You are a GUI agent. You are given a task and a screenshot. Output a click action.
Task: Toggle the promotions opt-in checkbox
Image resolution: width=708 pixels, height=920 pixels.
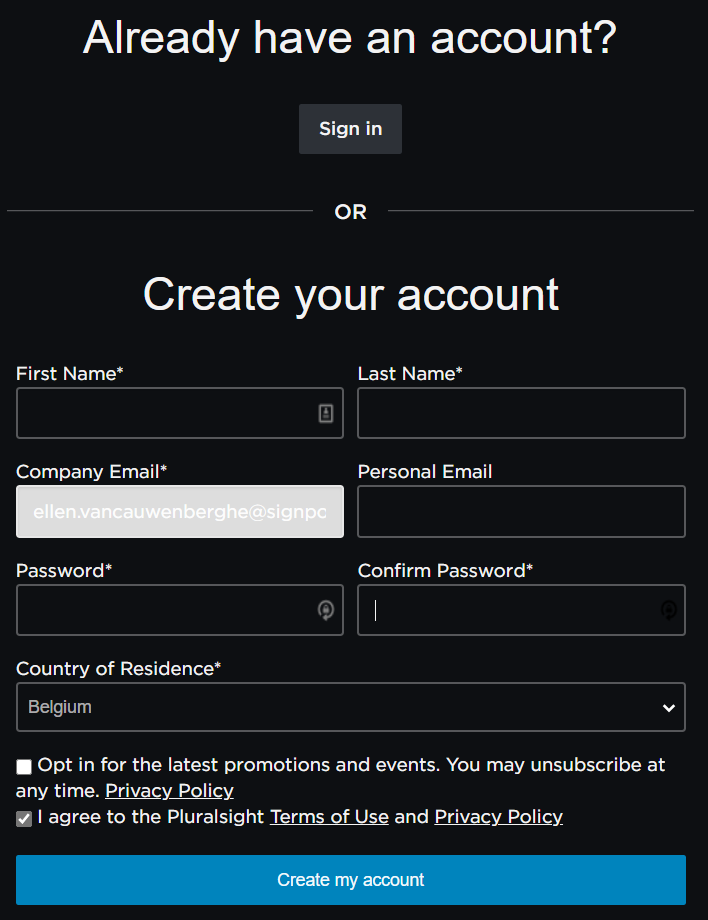(x=24, y=766)
